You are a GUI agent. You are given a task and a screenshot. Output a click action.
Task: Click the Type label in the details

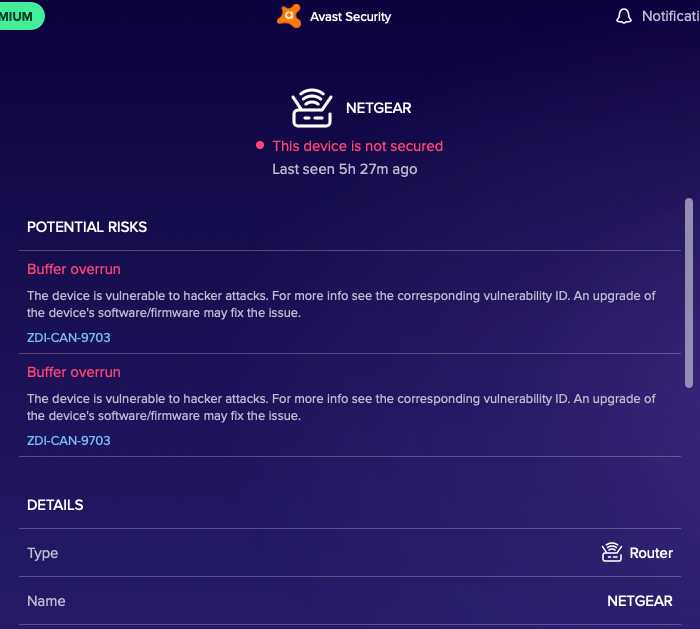click(43, 553)
